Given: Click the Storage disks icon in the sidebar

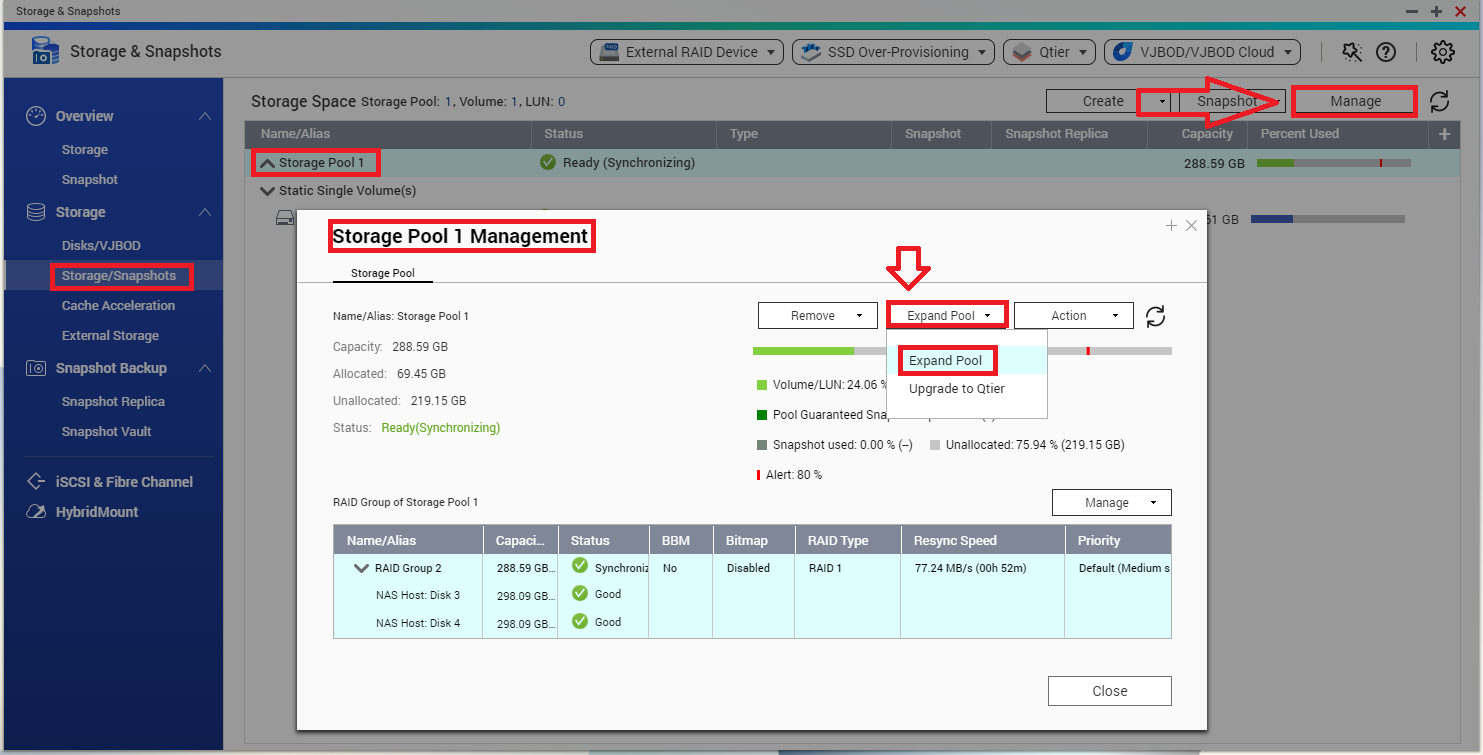Looking at the screenshot, I should coord(36,212).
